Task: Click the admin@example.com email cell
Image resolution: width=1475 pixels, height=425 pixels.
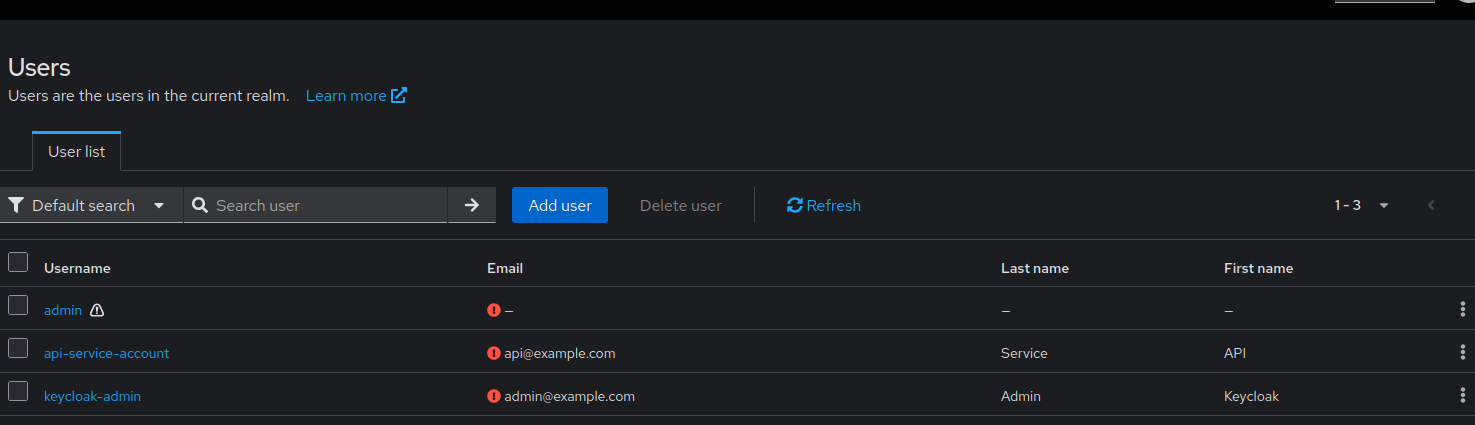Action: 570,396
